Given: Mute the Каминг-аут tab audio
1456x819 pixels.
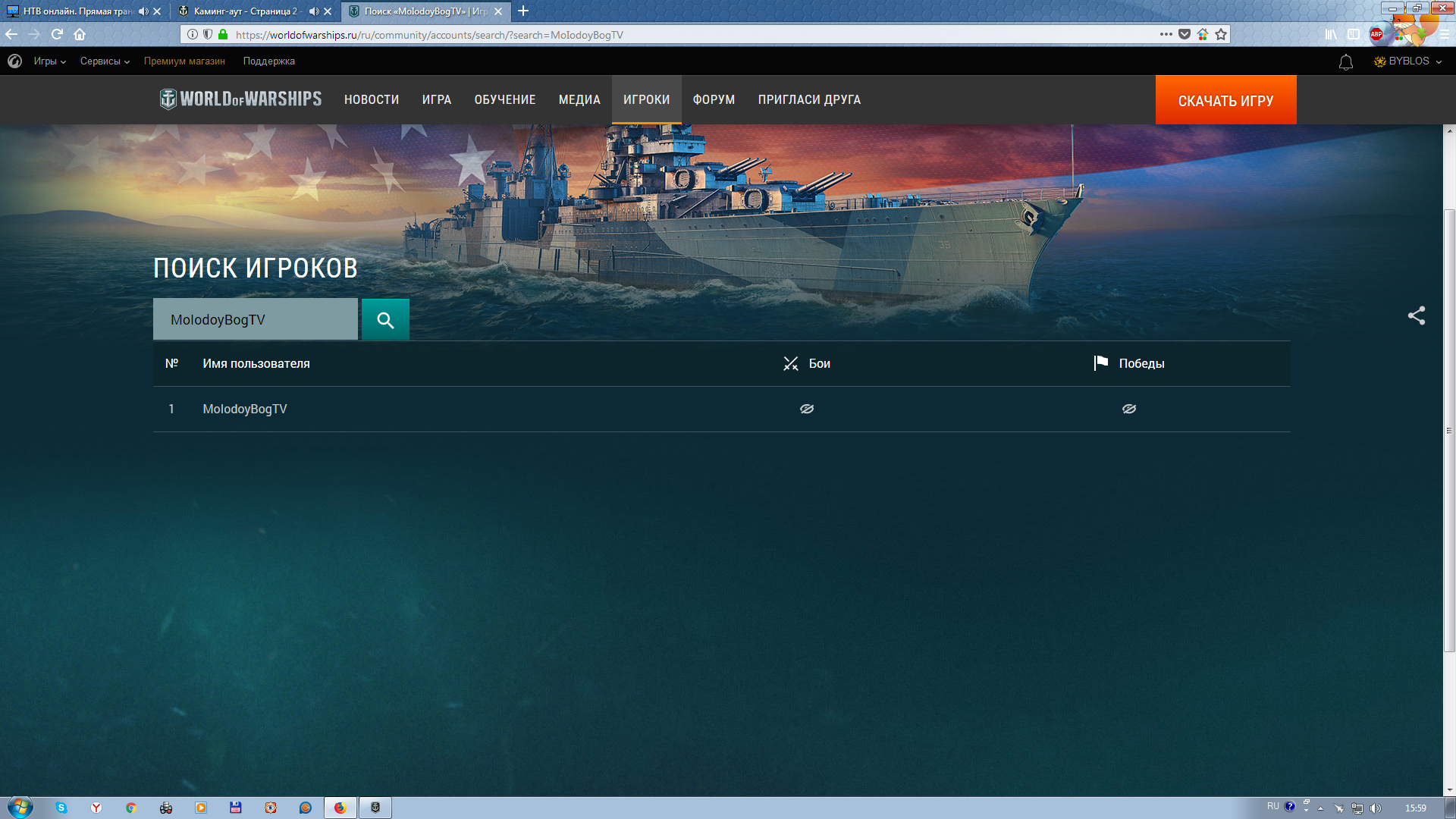Looking at the screenshot, I should [x=314, y=11].
